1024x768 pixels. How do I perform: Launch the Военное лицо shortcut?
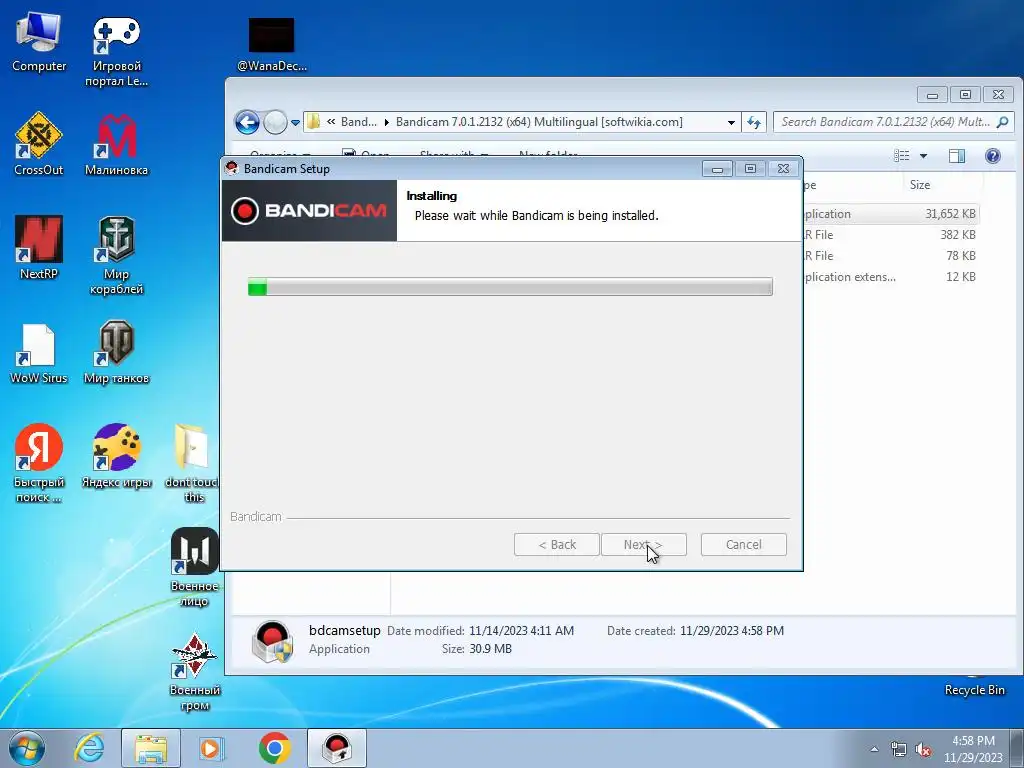pos(194,568)
